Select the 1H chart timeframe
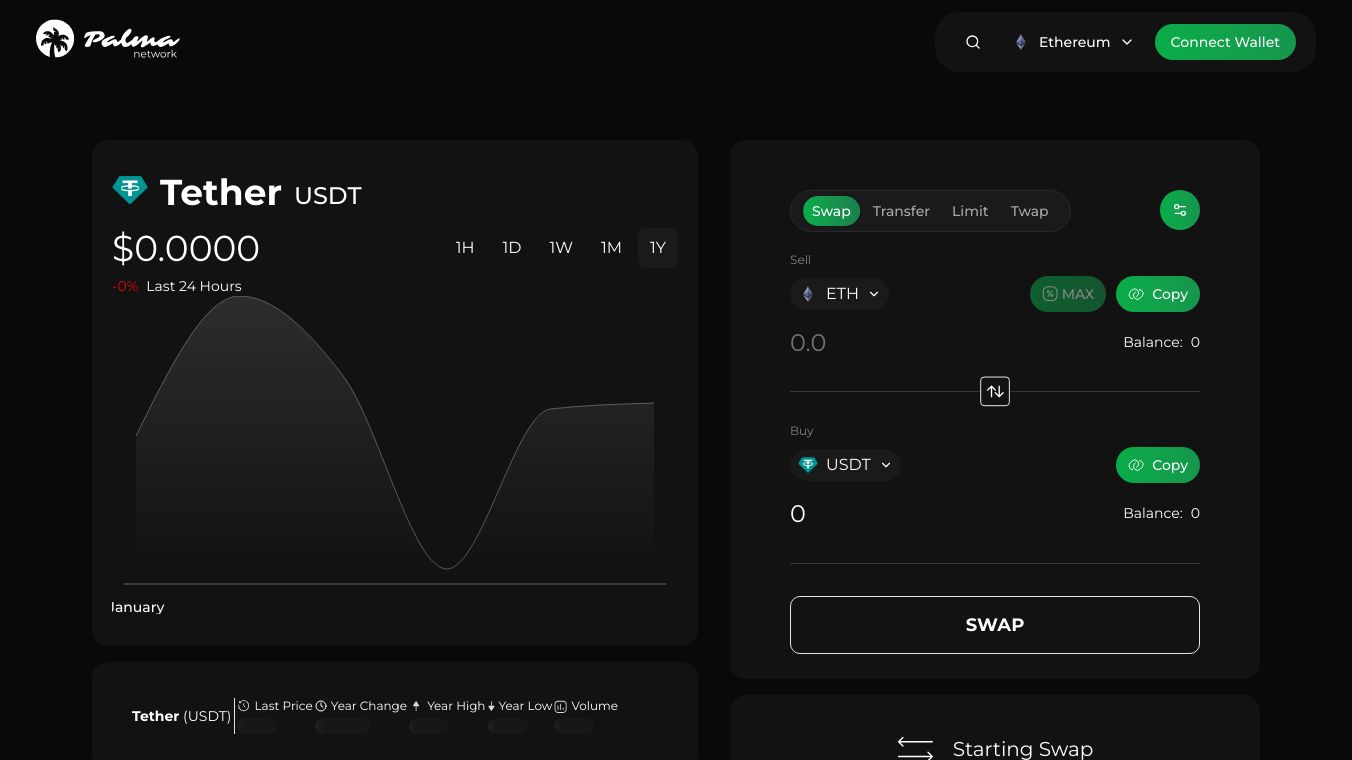This screenshot has width=1352, height=760. pos(465,248)
